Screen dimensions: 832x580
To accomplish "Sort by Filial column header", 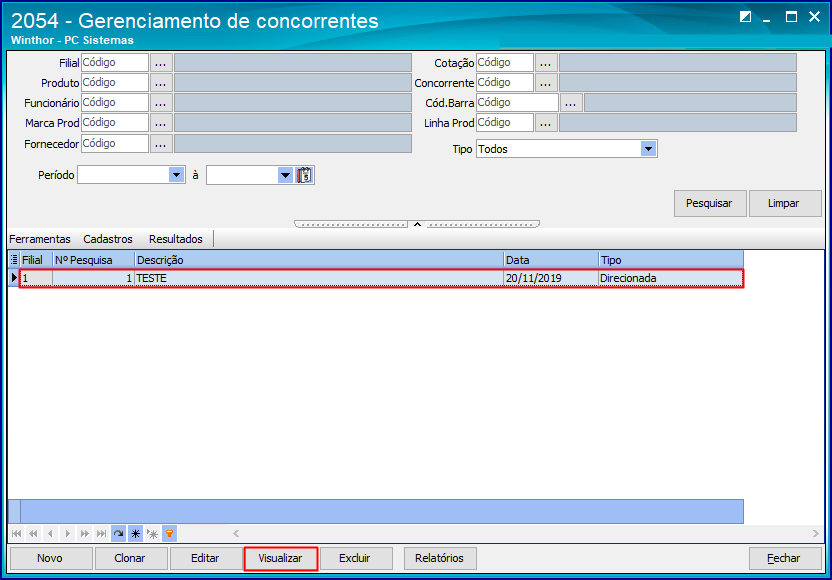I will coord(36,260).
